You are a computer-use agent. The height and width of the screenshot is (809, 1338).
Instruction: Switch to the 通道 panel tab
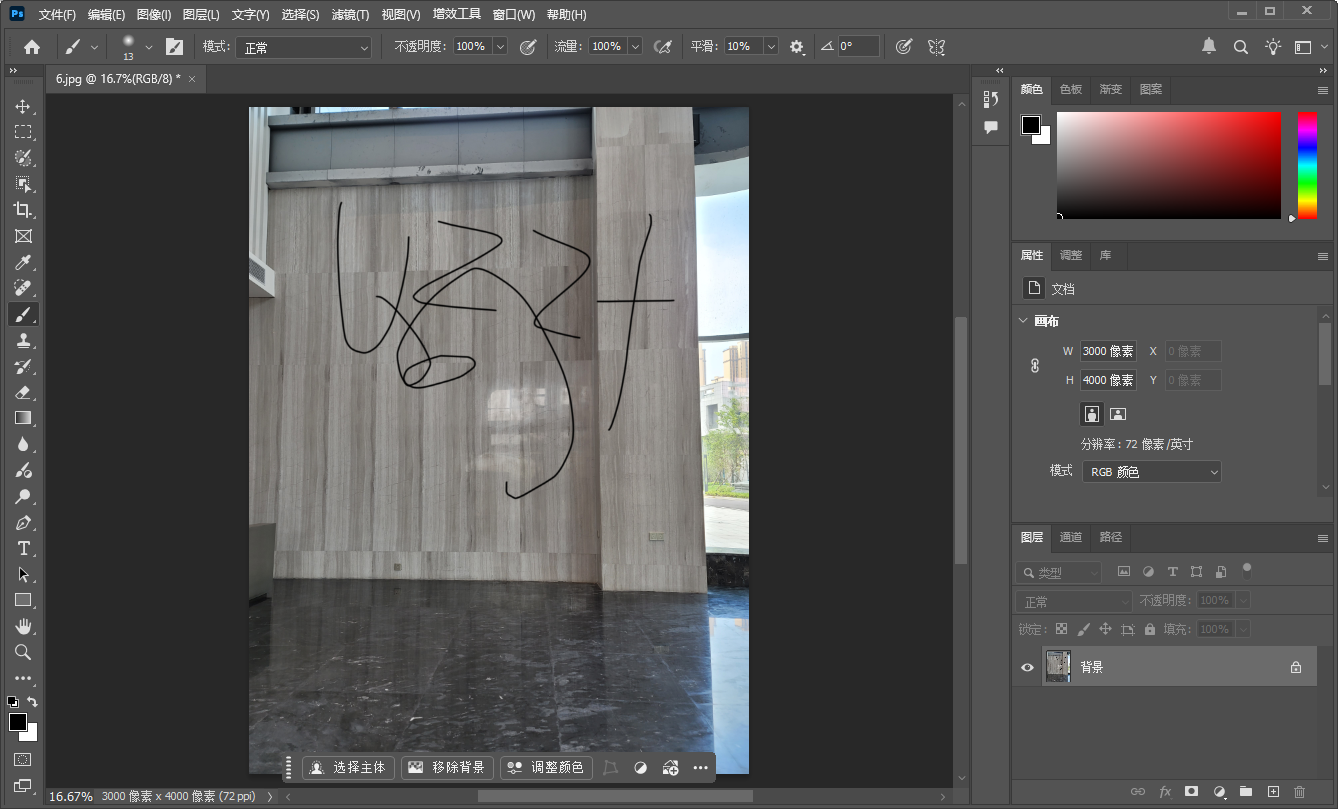tap(1070, 537)
